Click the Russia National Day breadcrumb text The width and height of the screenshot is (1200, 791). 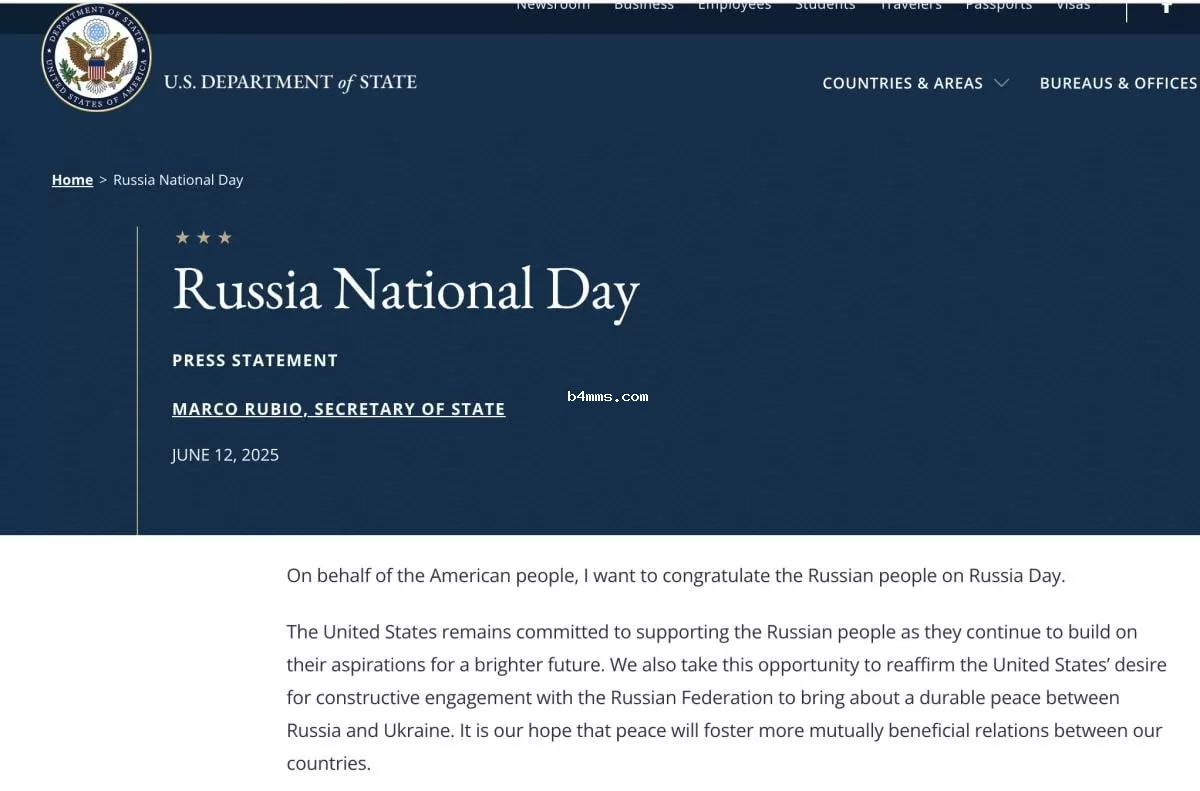coord(178,180)
